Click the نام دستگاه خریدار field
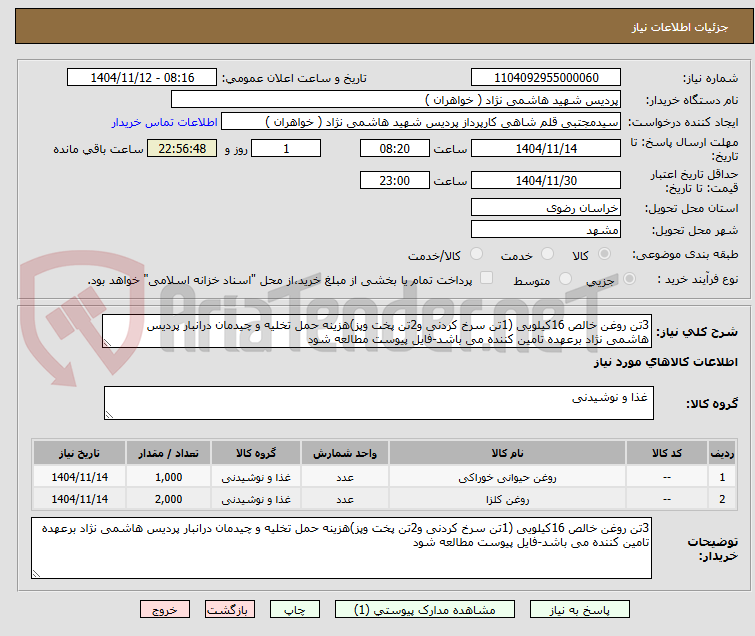The image size is (755, 636). pyautogui.click(x=396, y=100)
